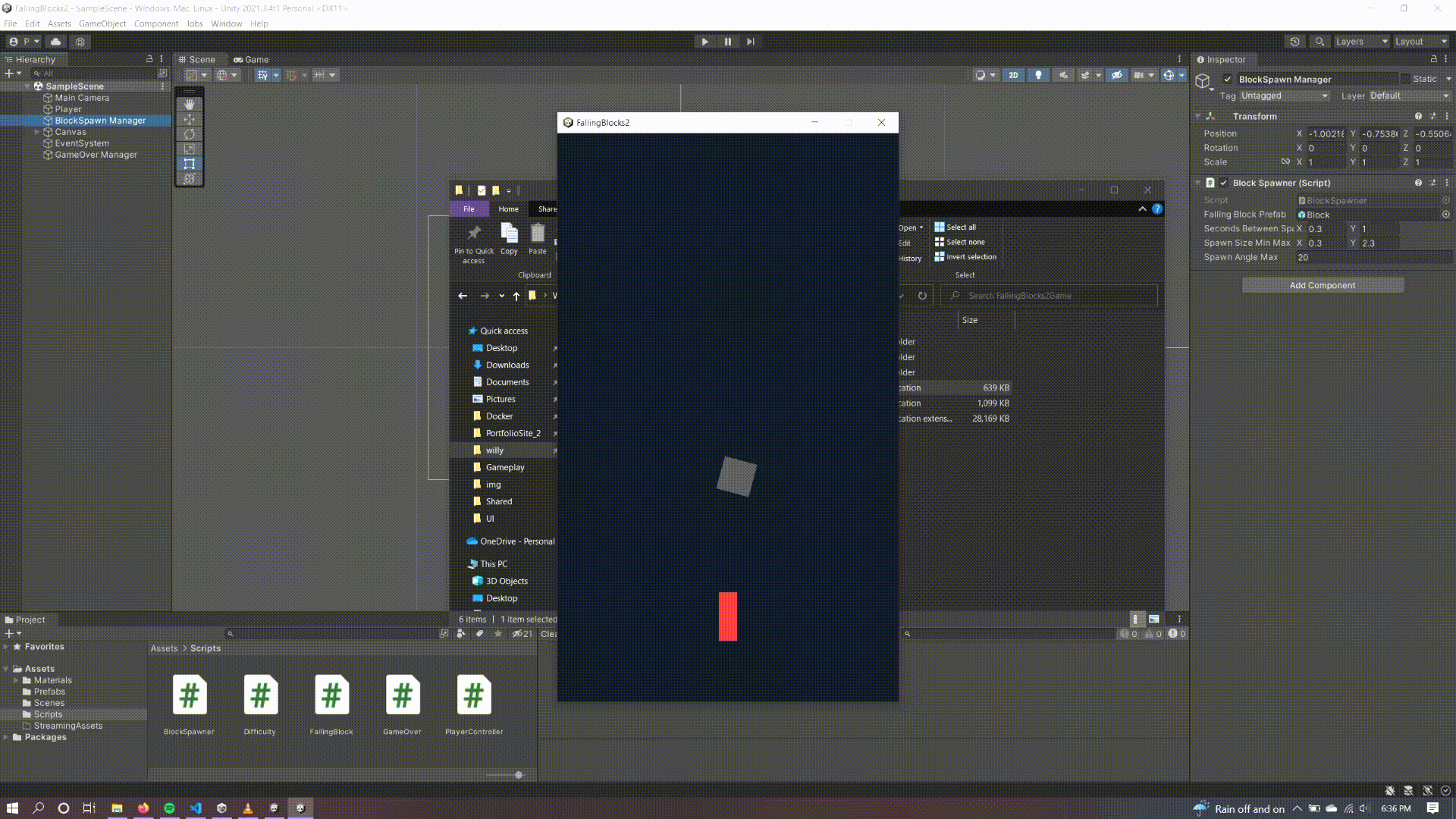Click the Add Component button

[1322, 285]
